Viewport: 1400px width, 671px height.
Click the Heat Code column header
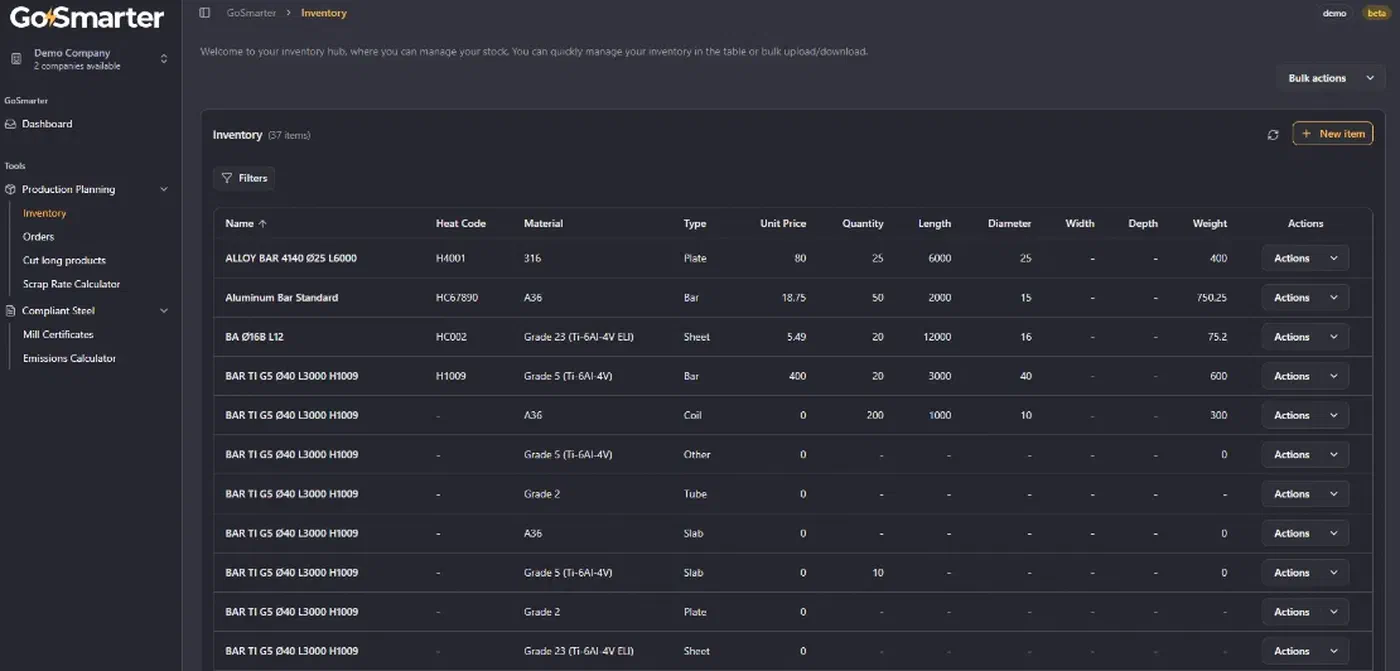pyautogui.click(x=461, y=224)
